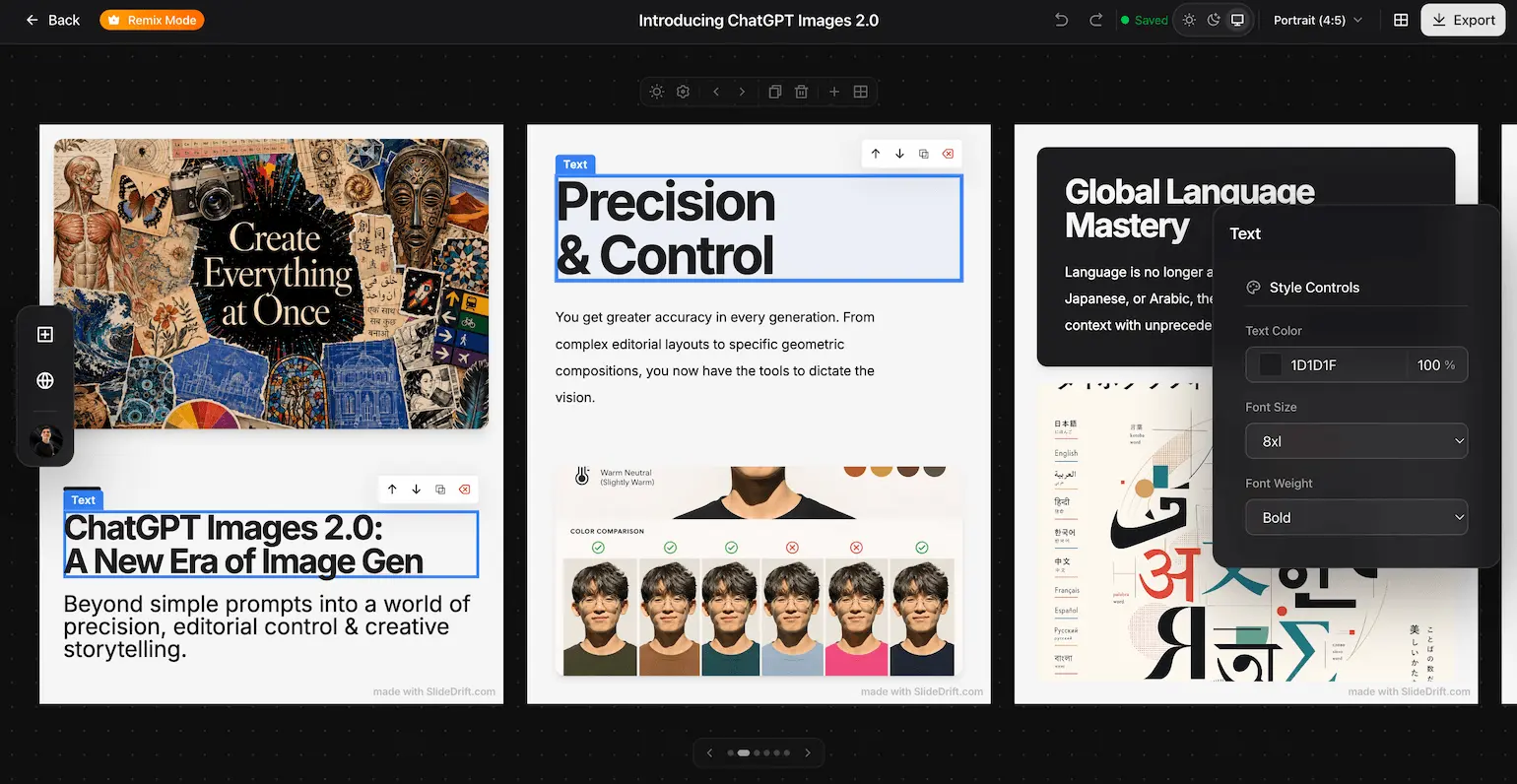Screen dimensions: 1517x784
Task: Undo the last change
Action: 1061,20
